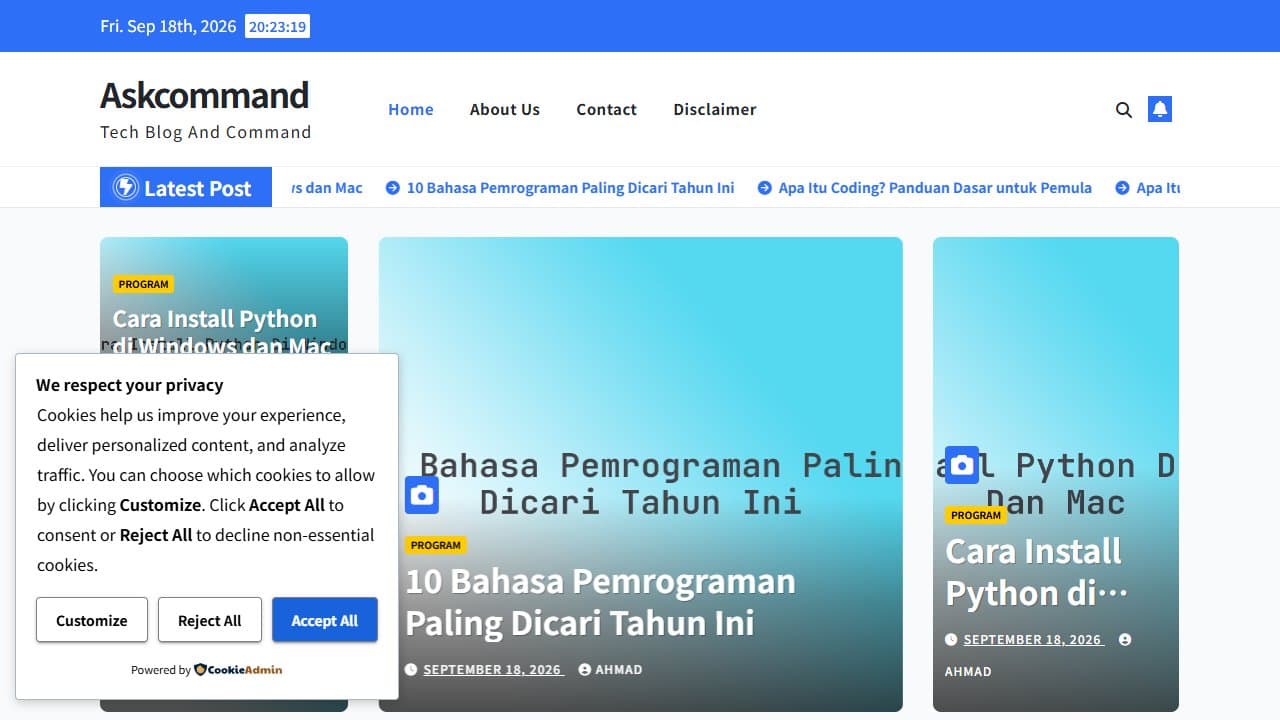This screenshot has height=720, width=1280.
Task: Click the camera icon above the right card's PROGRAM tag
Action: (962, 465)
